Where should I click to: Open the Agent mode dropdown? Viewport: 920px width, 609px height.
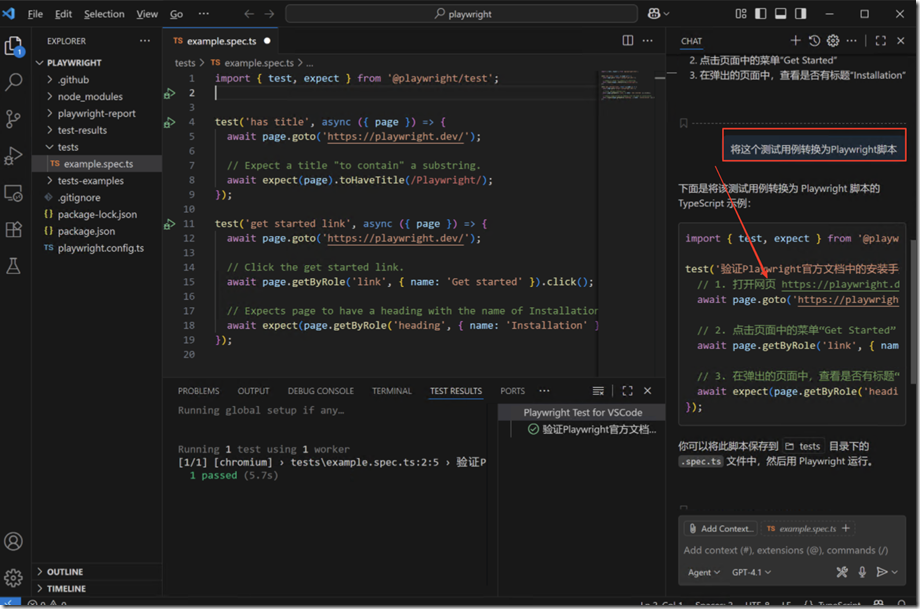(x=703, y=572)
